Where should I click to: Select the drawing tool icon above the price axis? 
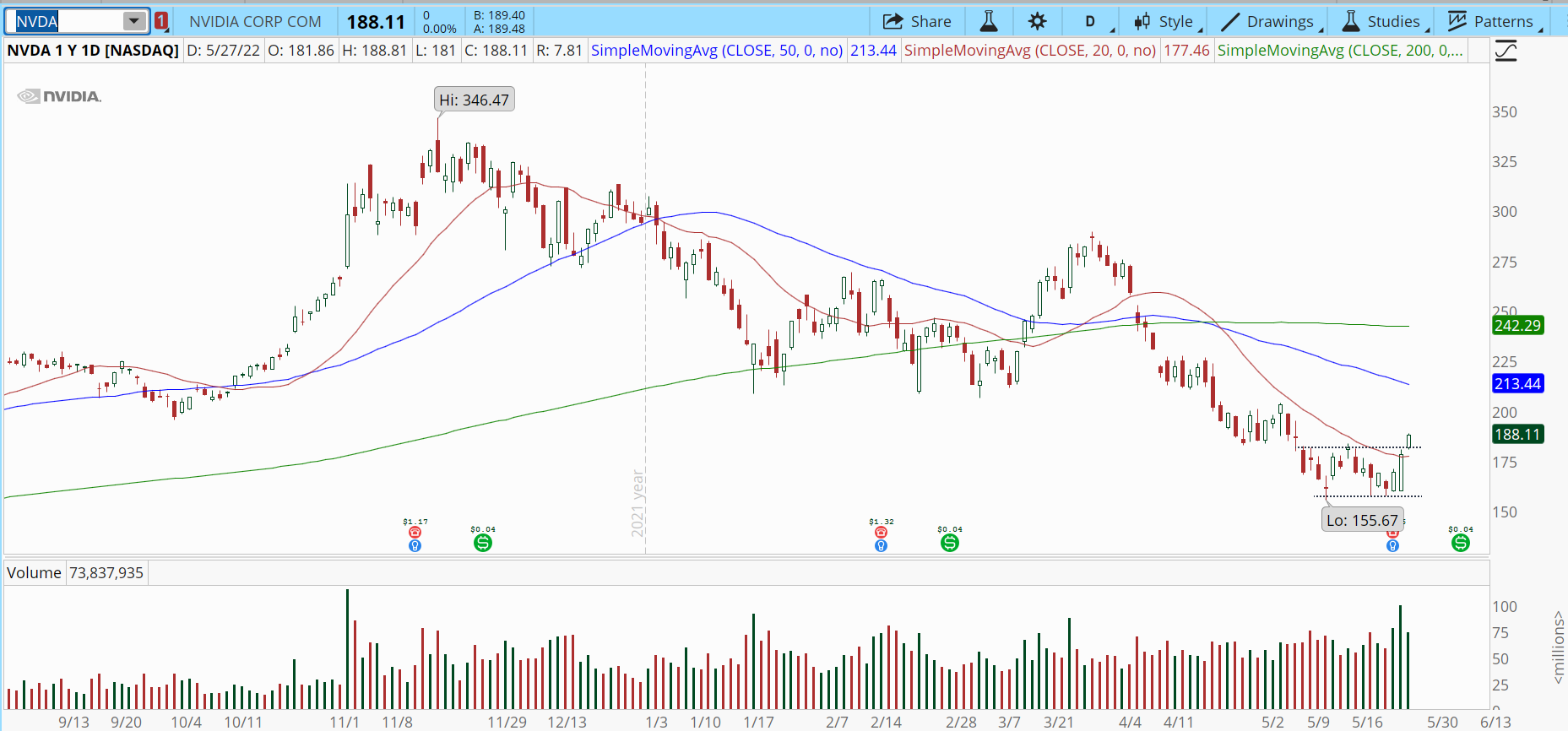pos(1506,51)
